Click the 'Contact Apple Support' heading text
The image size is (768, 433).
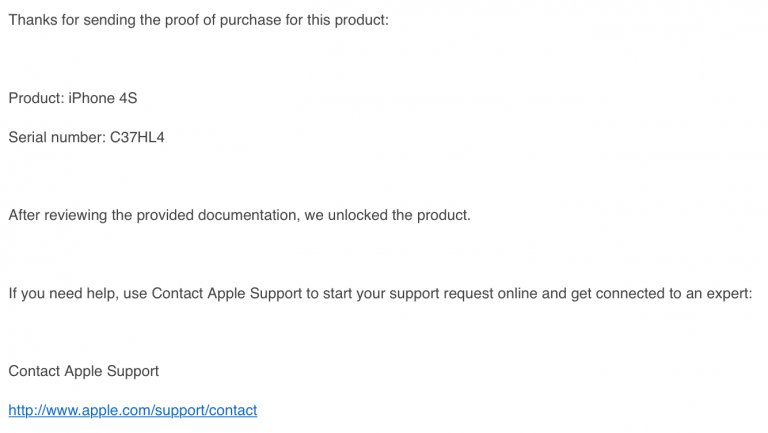pyautogui.click(x=84, y=371)
